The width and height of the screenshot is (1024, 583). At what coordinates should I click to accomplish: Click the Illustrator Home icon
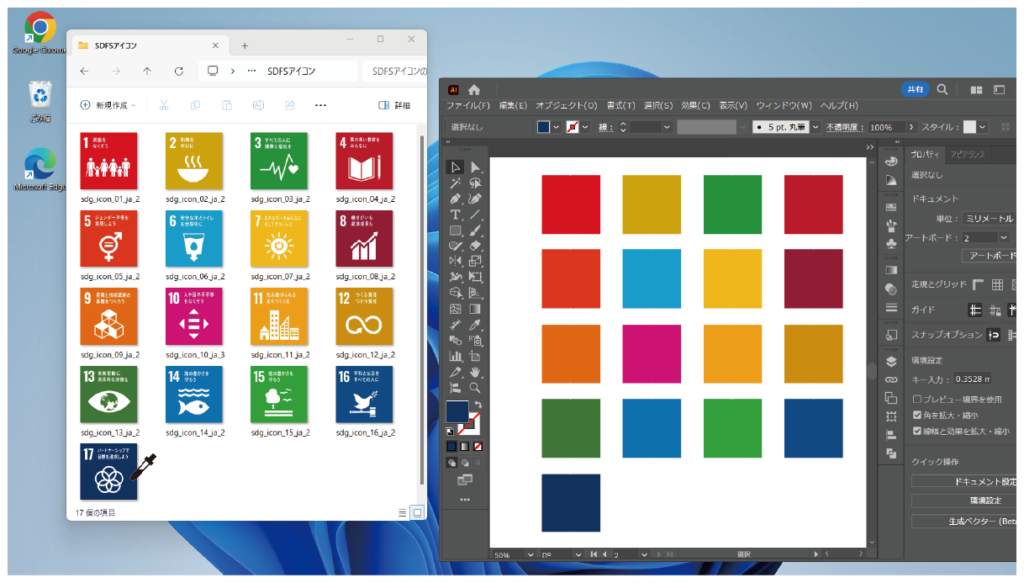(474, 89)
